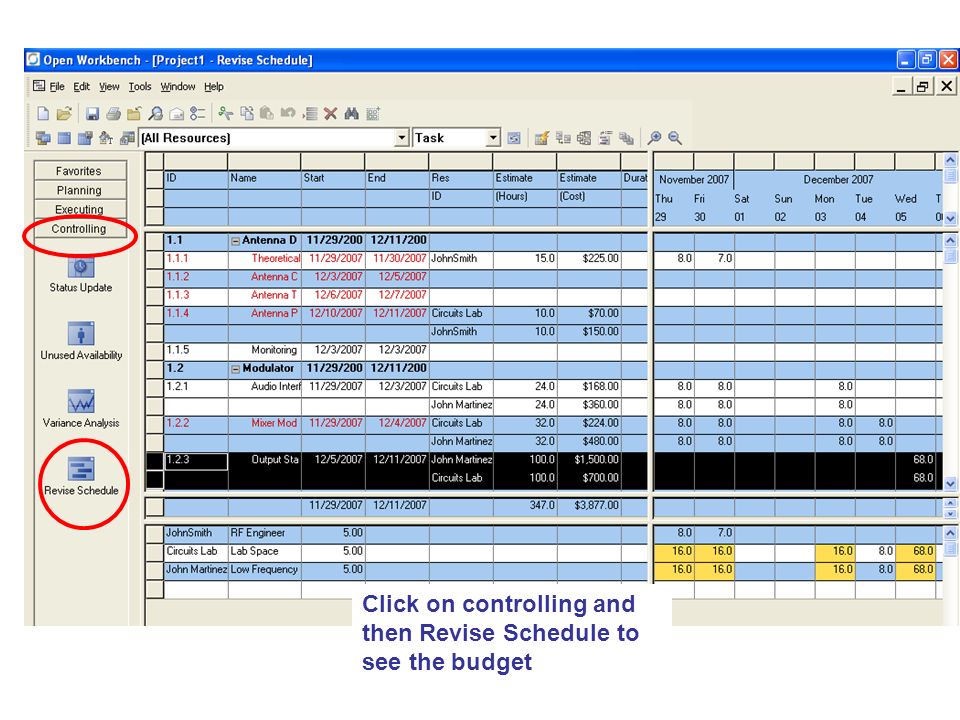Click the Paste clipboard icon
Screen dimensions: 960x720
[267, 113]
